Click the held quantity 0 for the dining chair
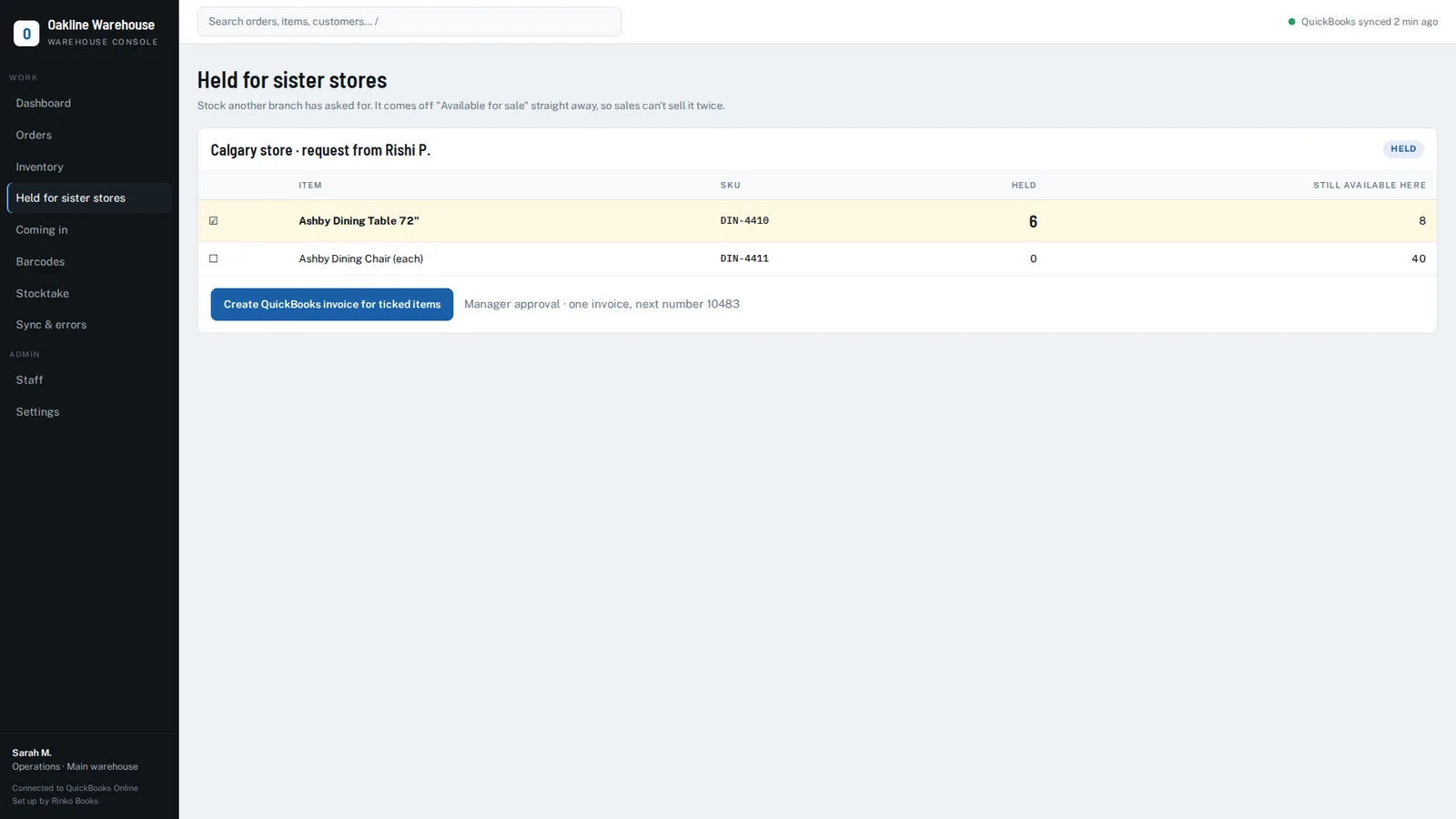This screenshot has width=1456, height=819. pos(1033,259)
